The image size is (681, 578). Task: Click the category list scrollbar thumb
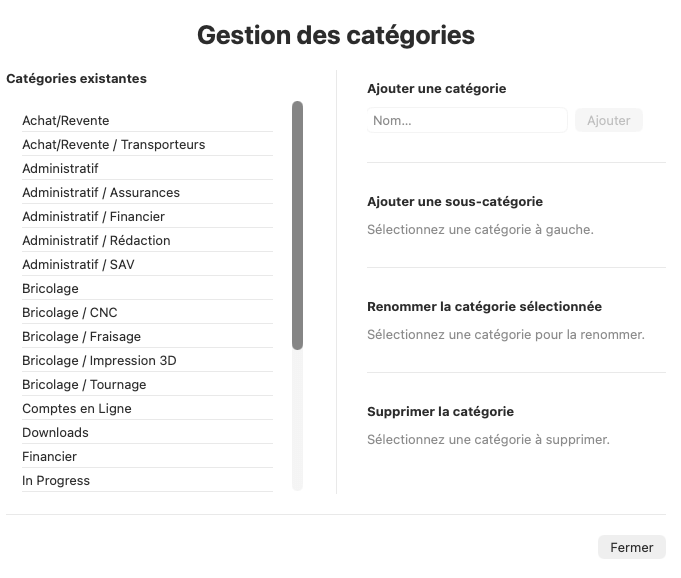(x=297, y=225)
